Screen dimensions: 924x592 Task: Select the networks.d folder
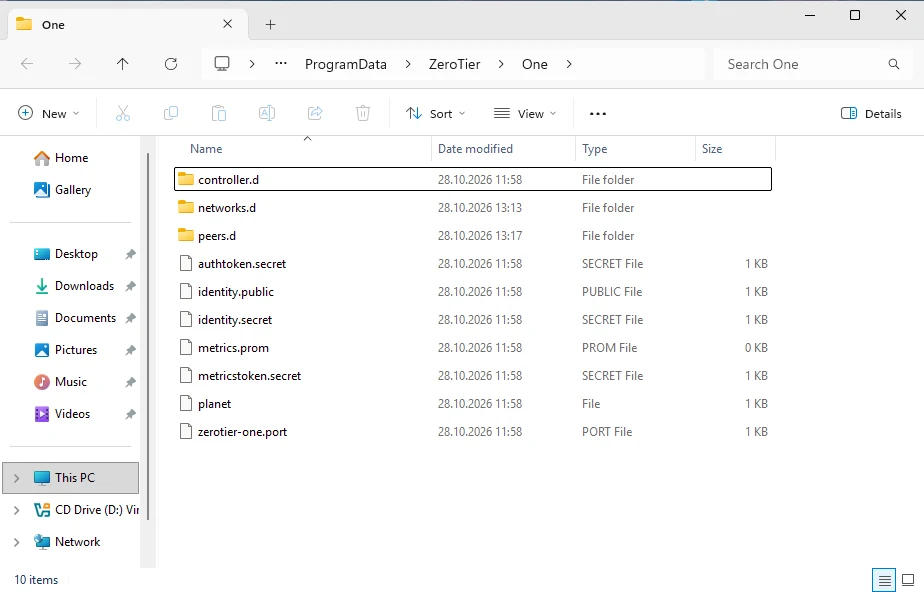(473, 208)
